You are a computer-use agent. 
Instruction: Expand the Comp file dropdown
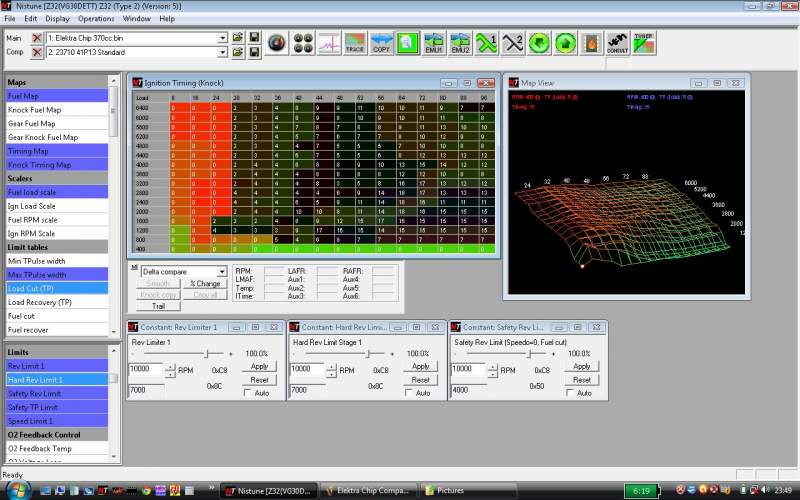coord(222,51)
